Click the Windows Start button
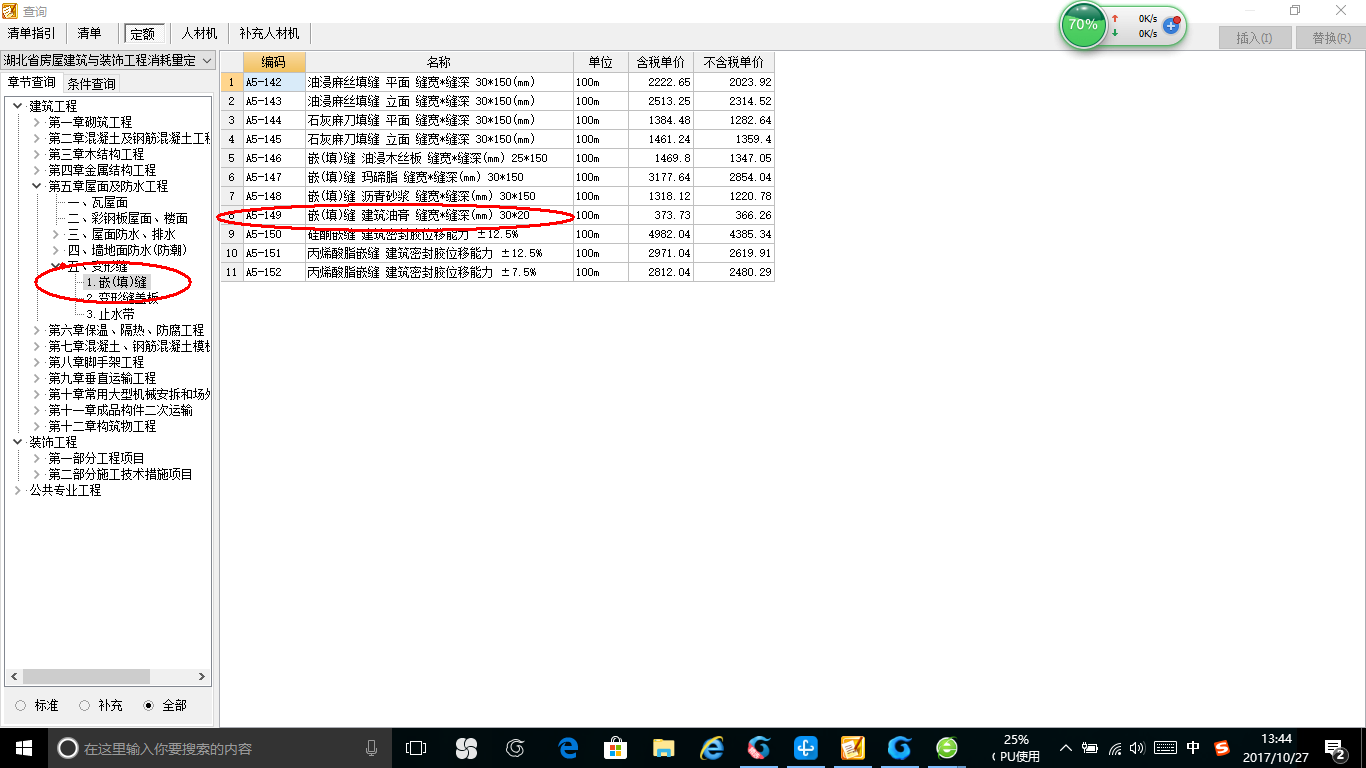1366x768 pixels. coord(22,748)
